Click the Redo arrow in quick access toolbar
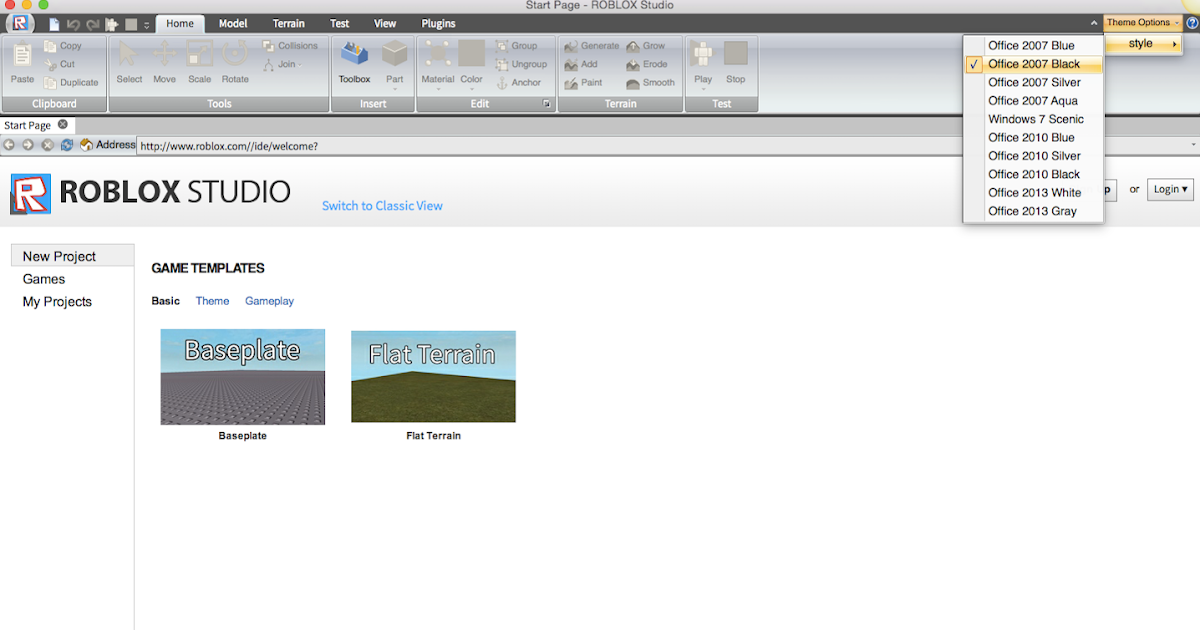The image size is (1200, 630). (92, 24)
